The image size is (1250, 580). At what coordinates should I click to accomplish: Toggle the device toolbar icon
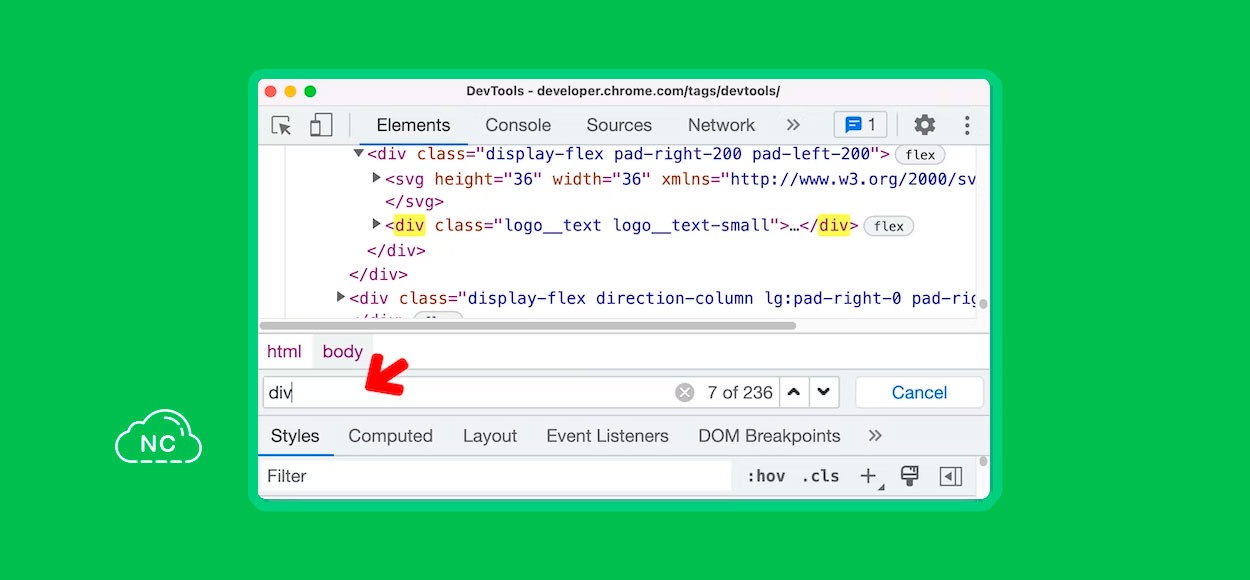[x=321, y=125]
